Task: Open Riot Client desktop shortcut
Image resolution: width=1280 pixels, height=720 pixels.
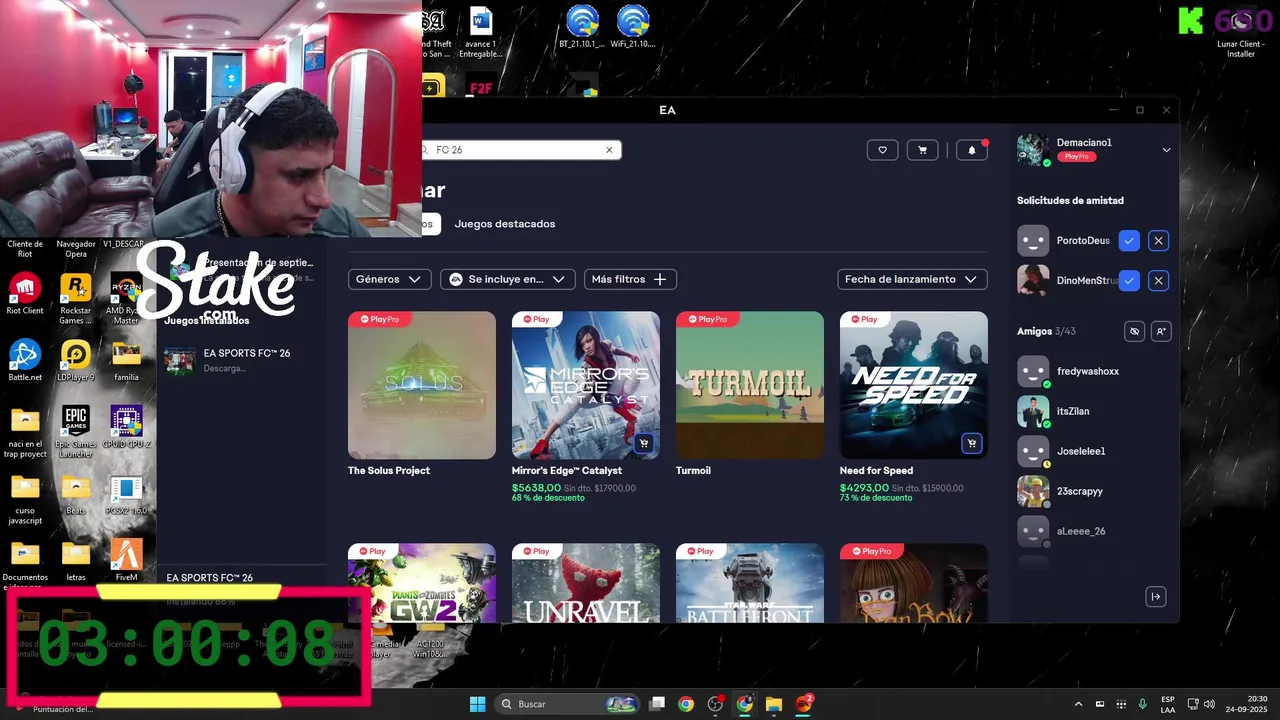Action: point(25,294)
